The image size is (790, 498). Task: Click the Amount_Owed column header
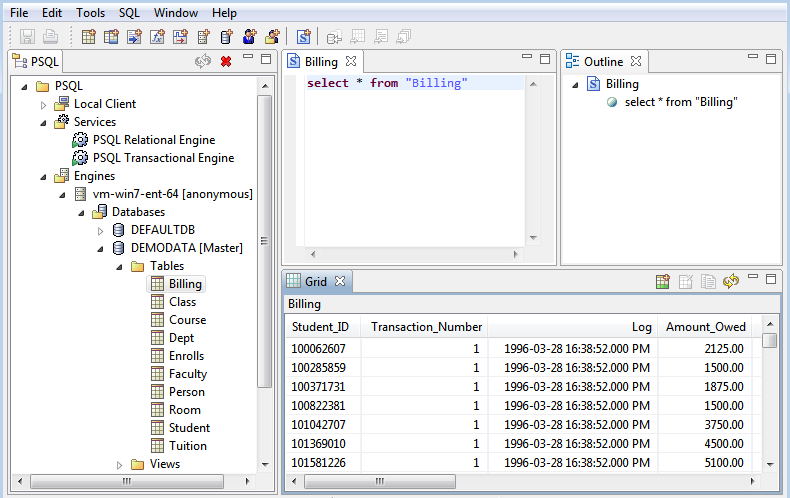coord(705,327)
